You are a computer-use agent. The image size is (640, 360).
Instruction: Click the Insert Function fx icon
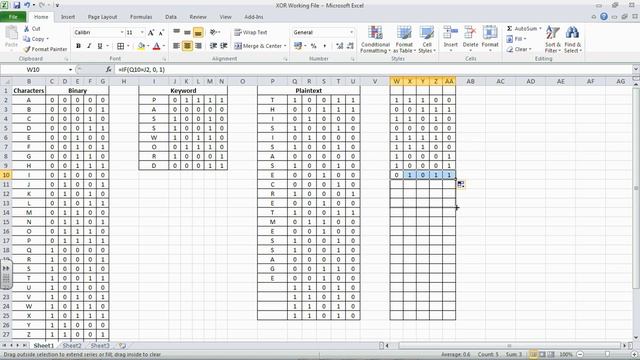click(x=108, y=70)
